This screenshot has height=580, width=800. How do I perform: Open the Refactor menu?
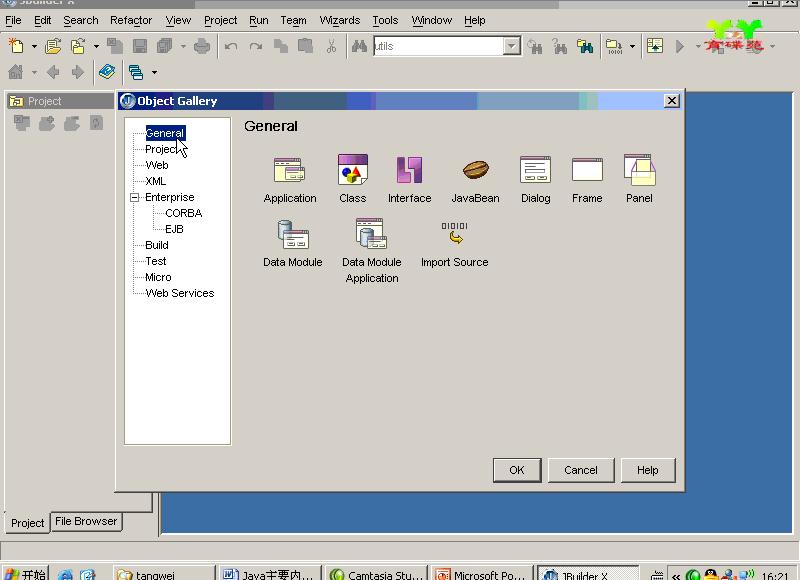(x=131, y=20)
